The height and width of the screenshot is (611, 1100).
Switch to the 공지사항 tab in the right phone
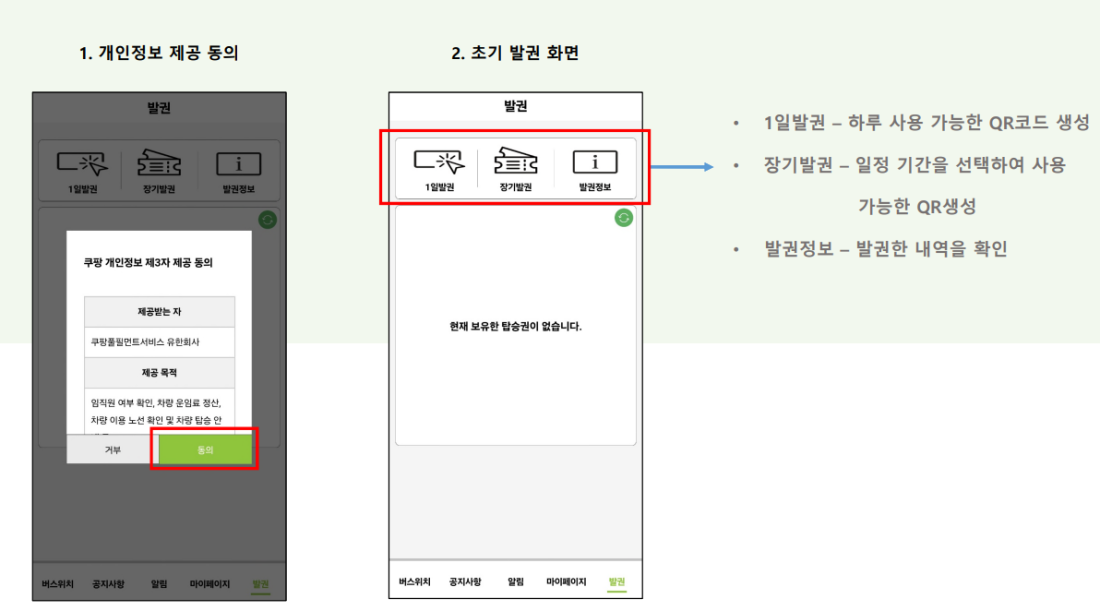pos(465,582)
